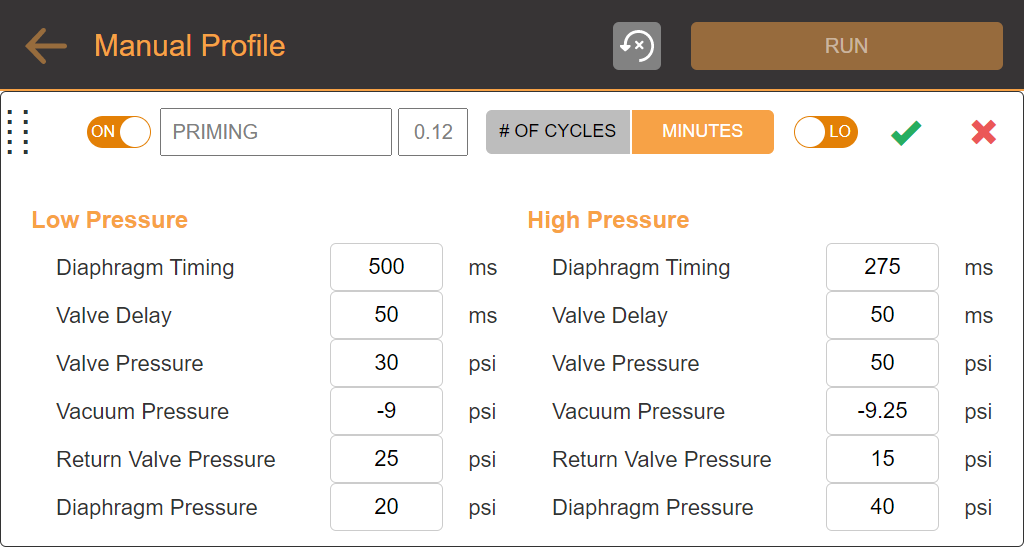Toggle the ON switch for priming step

click(x=119, y=132)
